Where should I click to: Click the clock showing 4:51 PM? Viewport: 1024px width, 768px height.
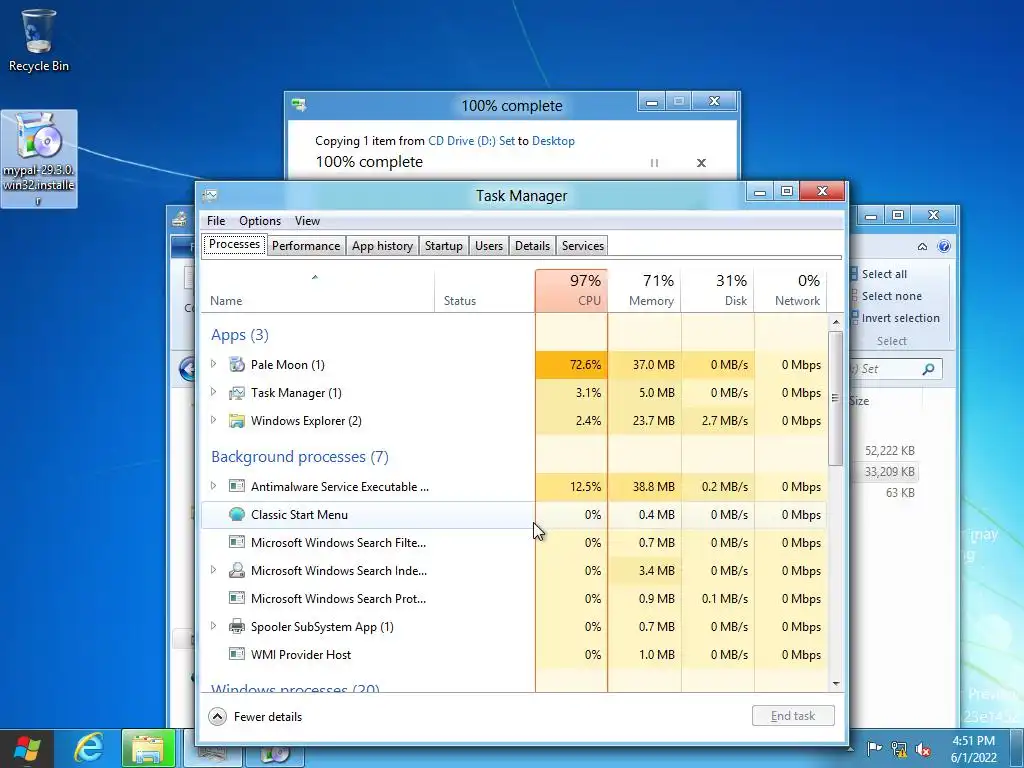974,741
